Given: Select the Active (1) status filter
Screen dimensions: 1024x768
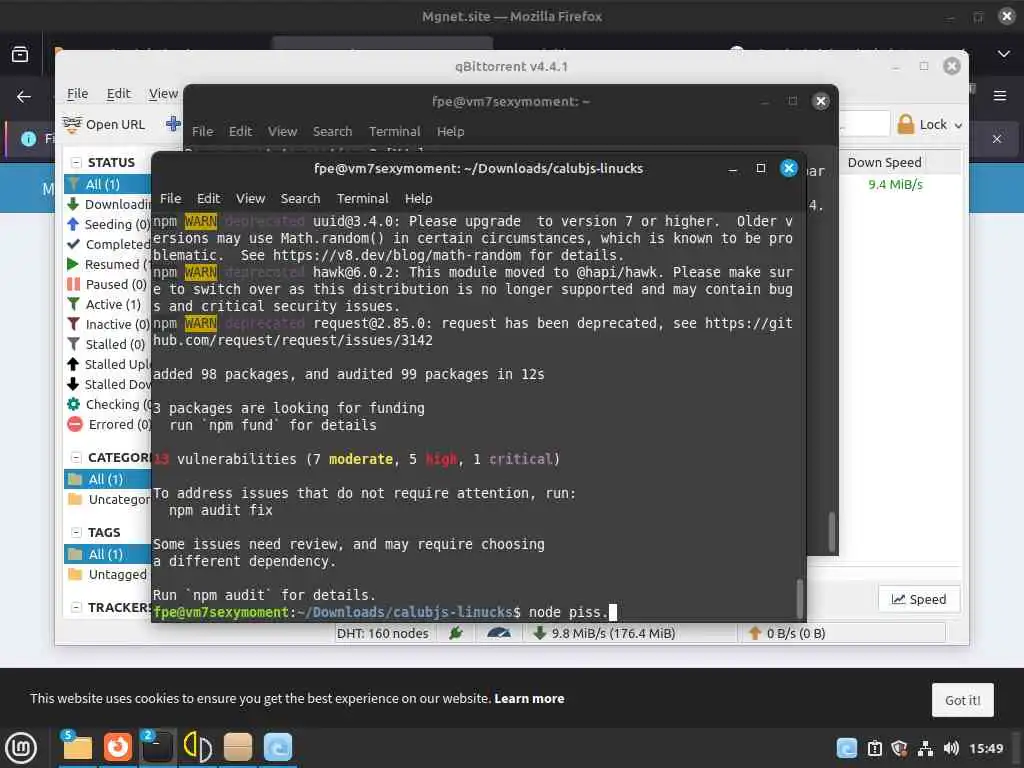Looking at the screenshot, I should coord(108,304).
